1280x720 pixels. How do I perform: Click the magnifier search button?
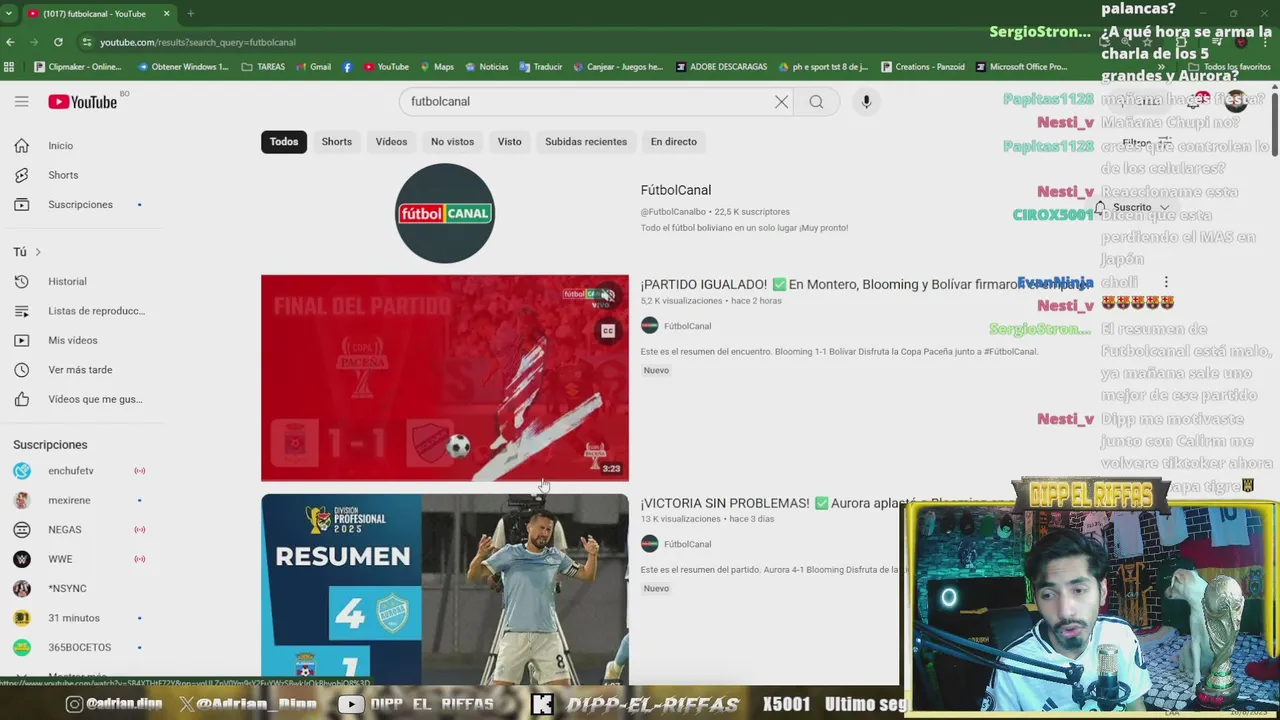816,101
